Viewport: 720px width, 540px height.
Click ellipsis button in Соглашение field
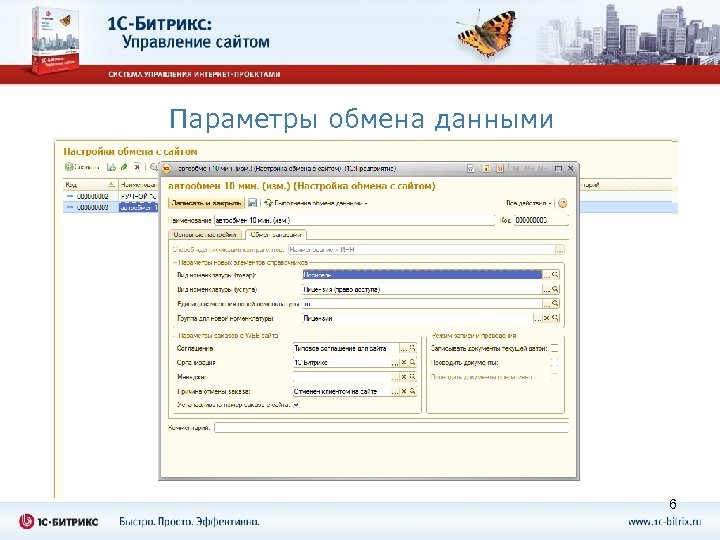pyautogui.click(x=404, y=349)
